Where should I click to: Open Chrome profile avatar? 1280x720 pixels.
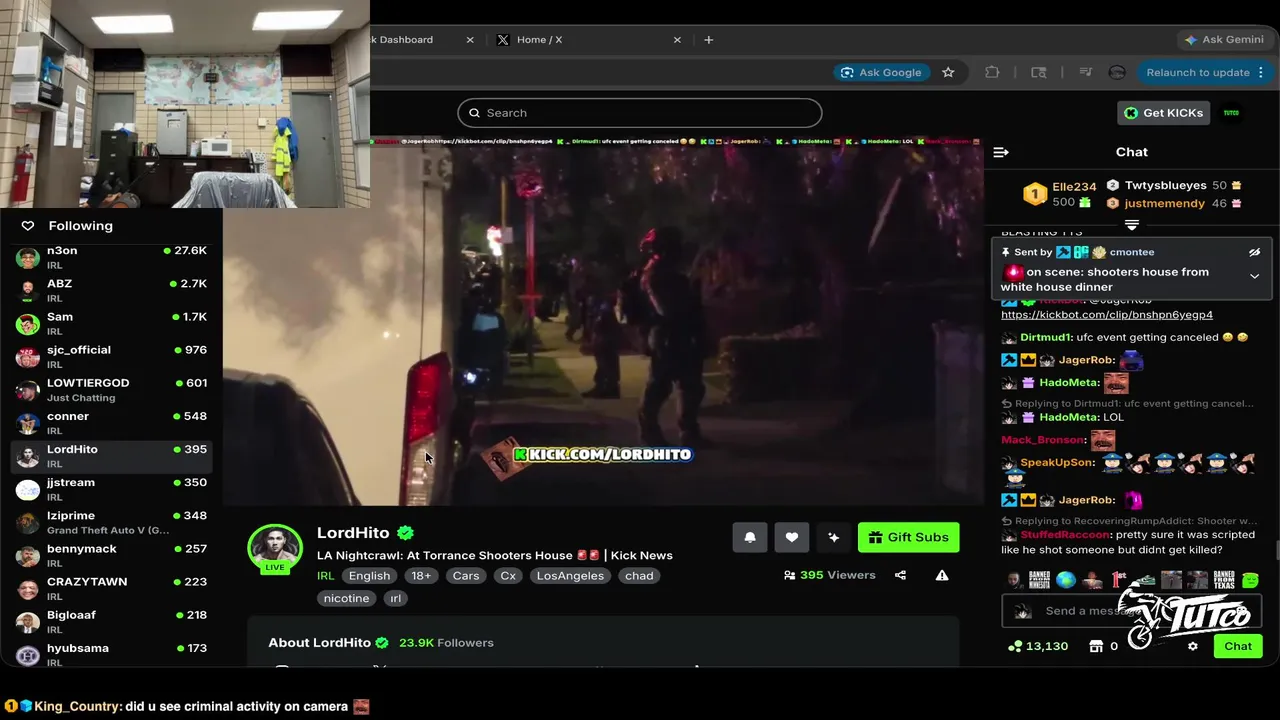point(1117,72)
